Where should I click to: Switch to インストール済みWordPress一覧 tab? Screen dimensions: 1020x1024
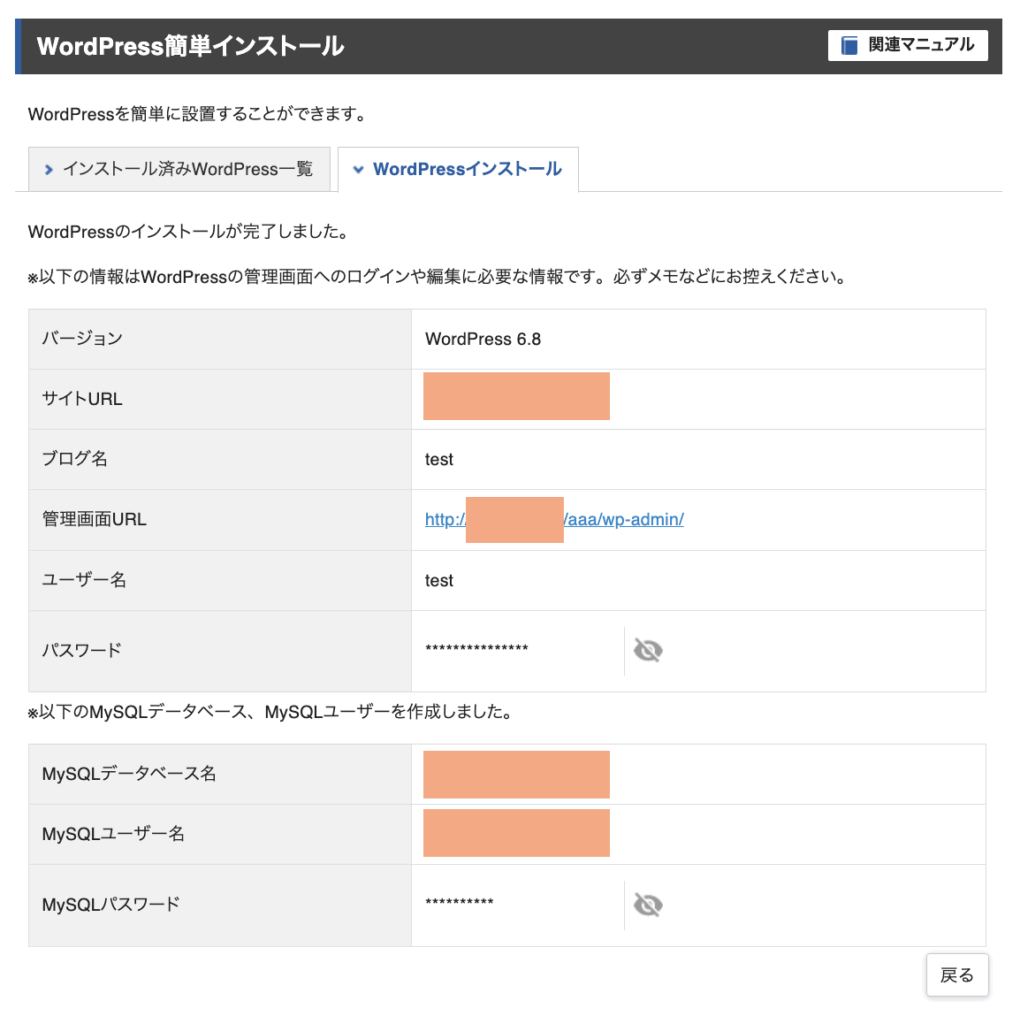[179, 169]
